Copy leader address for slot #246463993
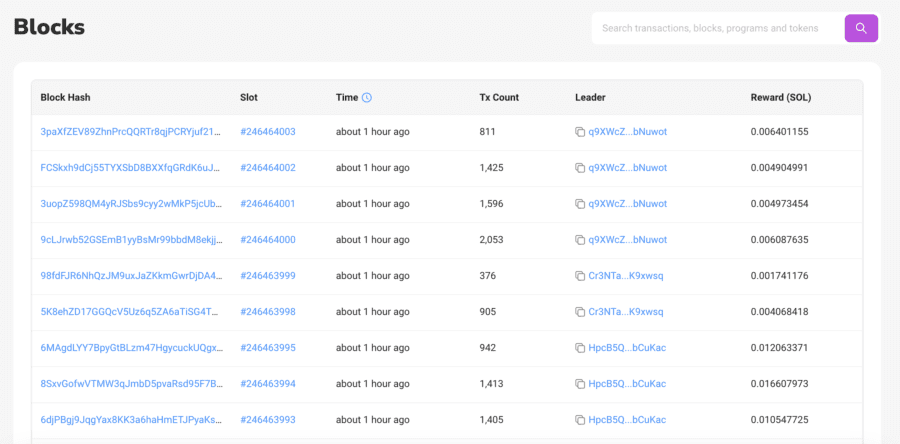 pos(580,420)
